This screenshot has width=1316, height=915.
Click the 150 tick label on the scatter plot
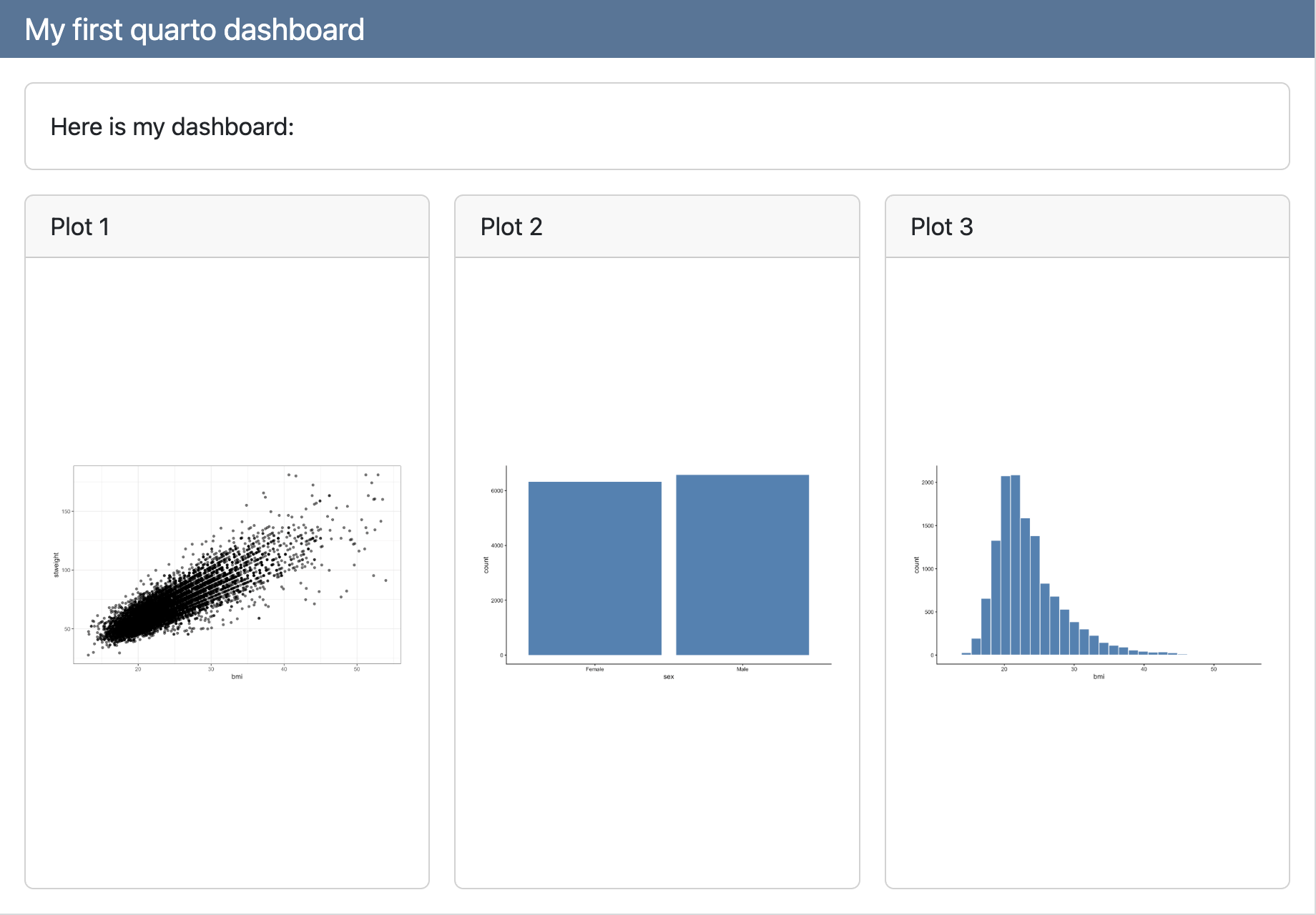(x=66, y=512)
